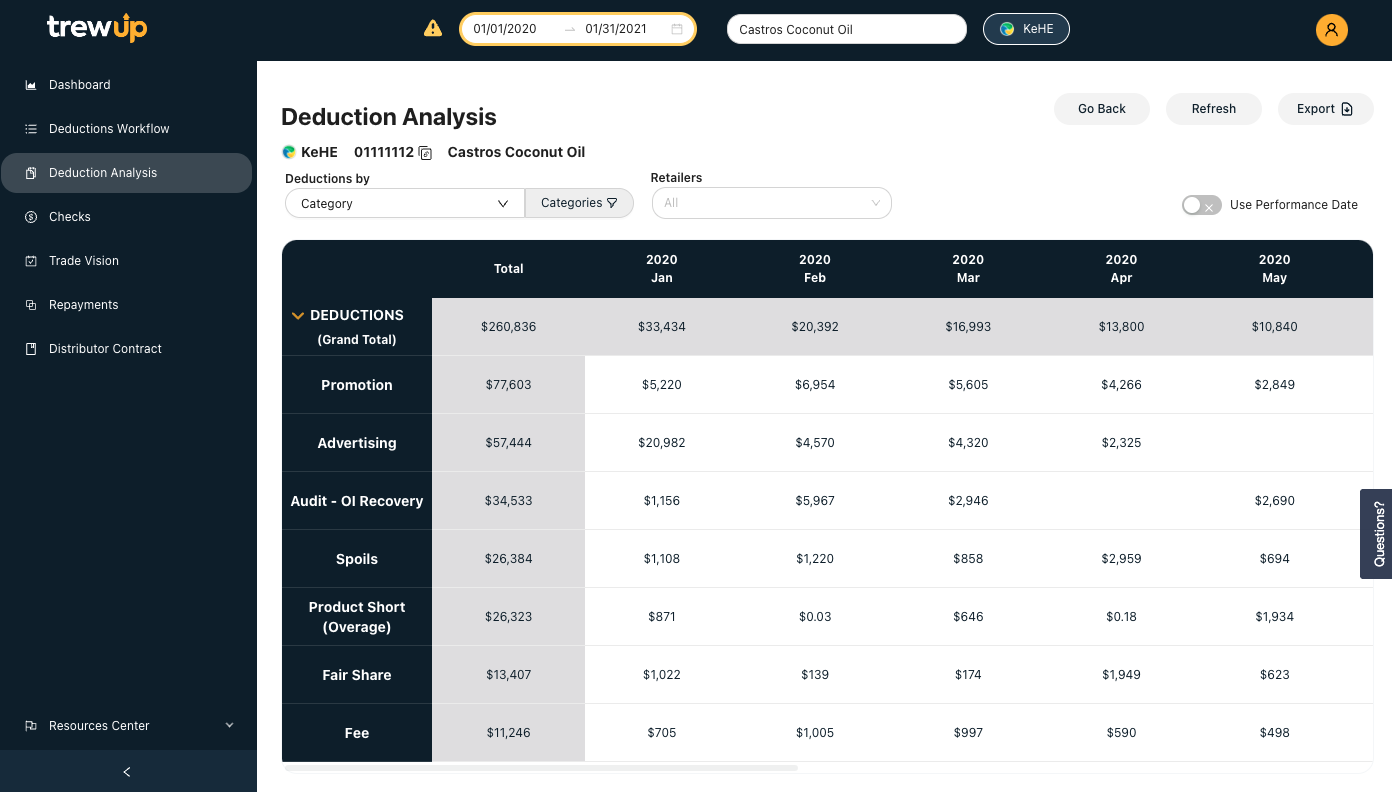Click the Product Short (Overage) row header
1392x792 pixels.
pos(357,617)
